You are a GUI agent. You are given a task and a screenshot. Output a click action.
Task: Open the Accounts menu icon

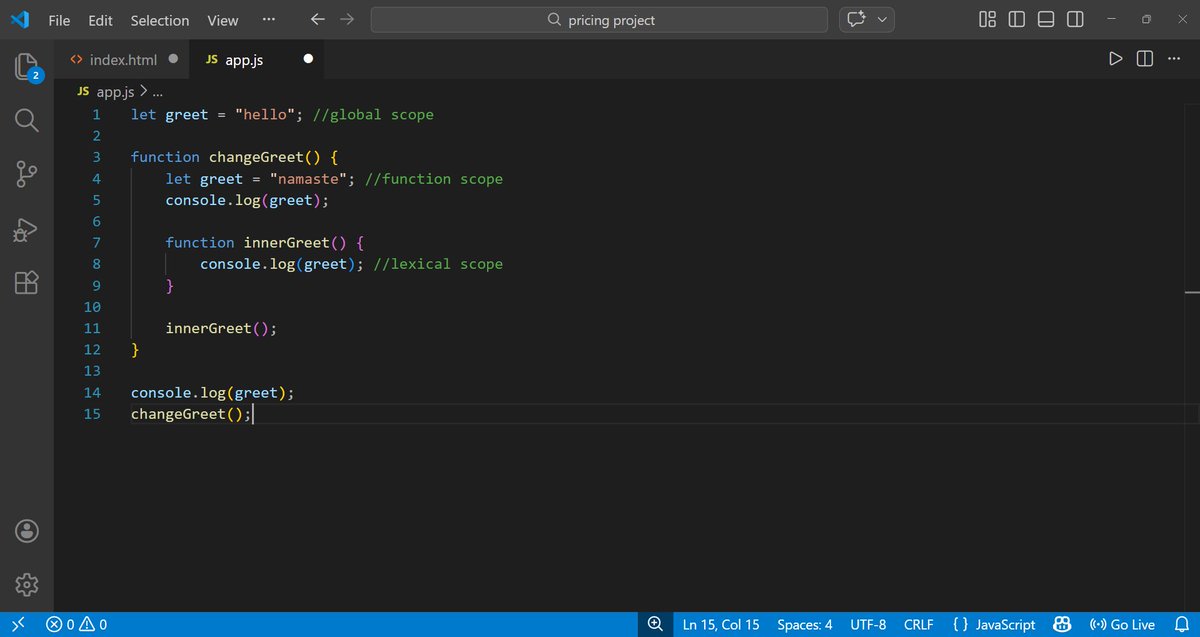point(26,531)
